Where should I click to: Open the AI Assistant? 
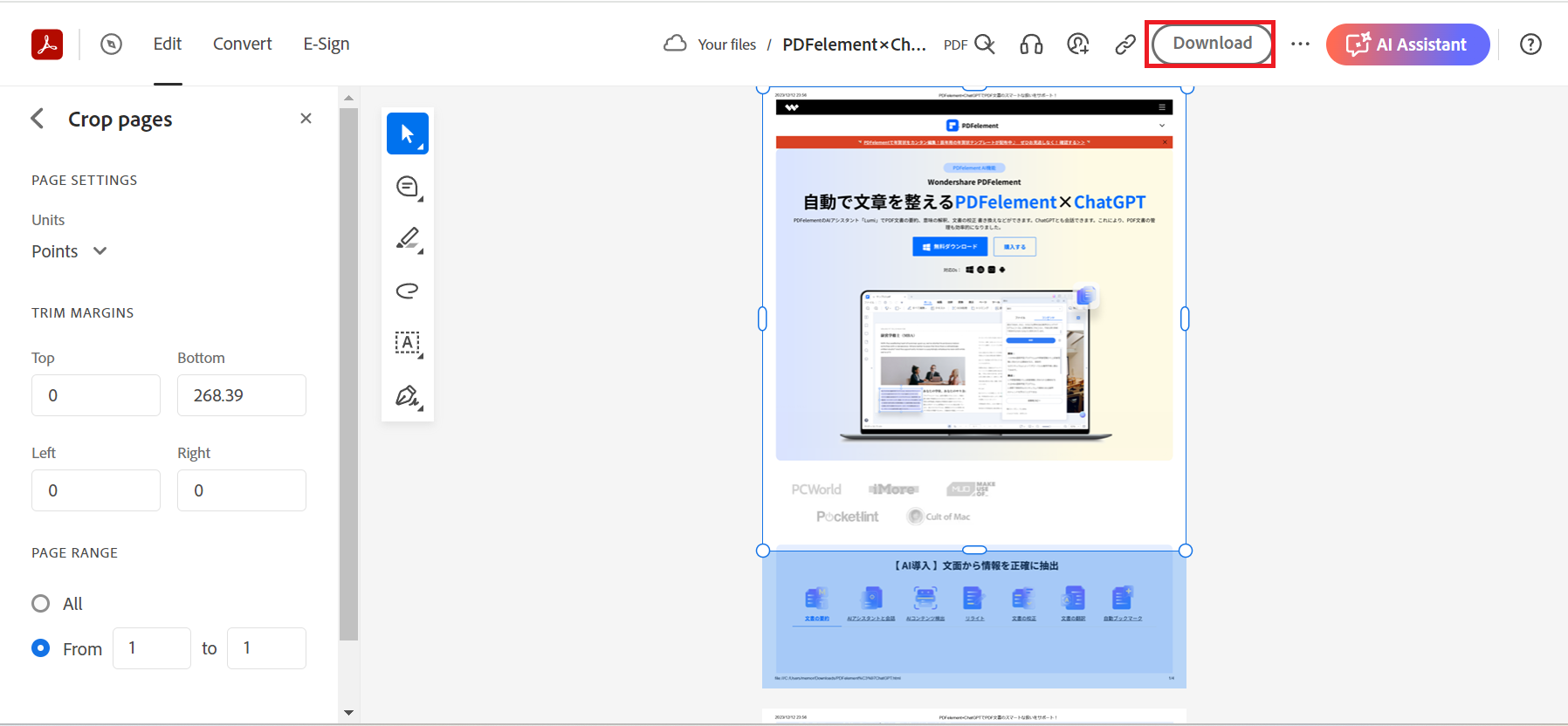click(1407, 45)
